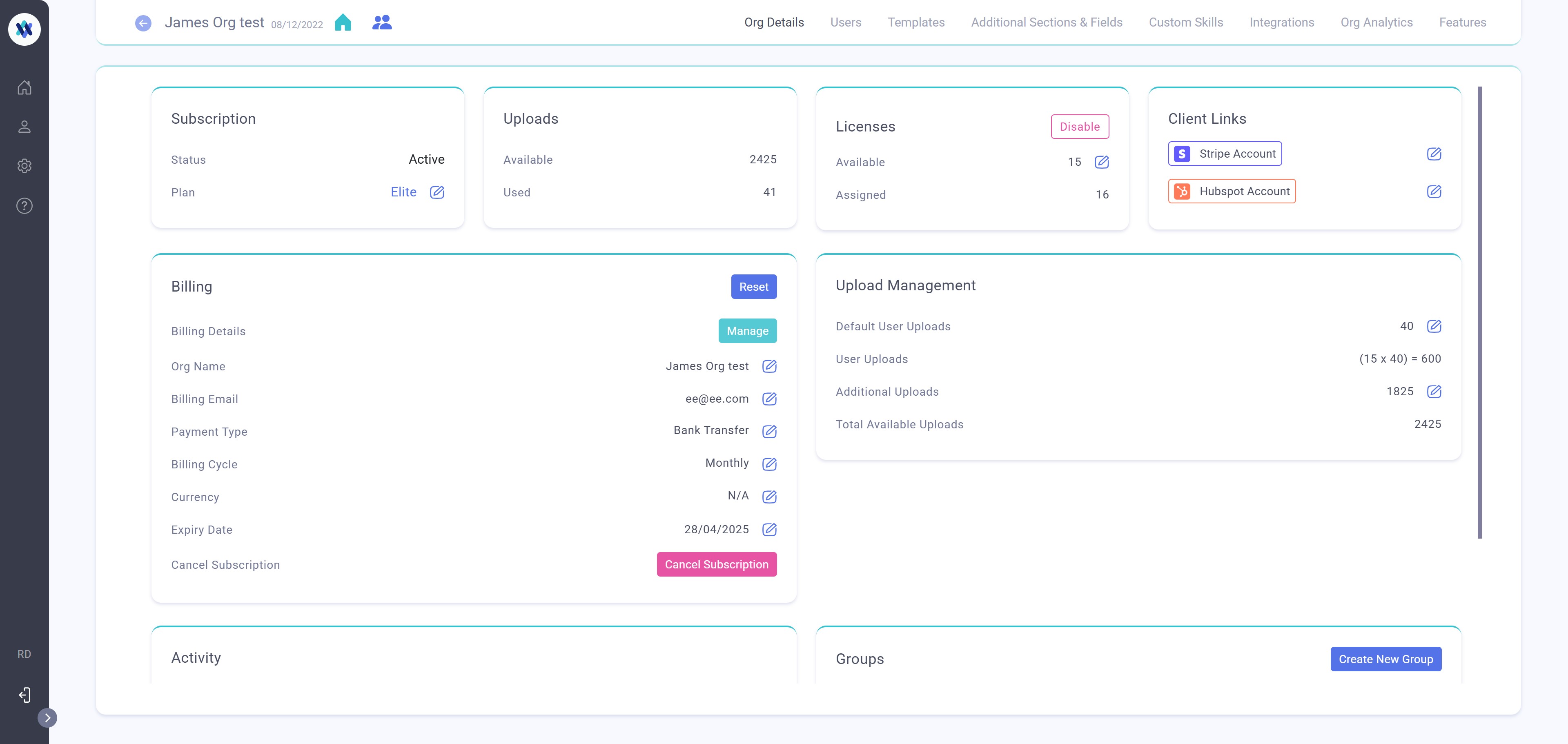Click the James Org test header title
This screenshot has height=744, width=1568.
coord(214,22)
